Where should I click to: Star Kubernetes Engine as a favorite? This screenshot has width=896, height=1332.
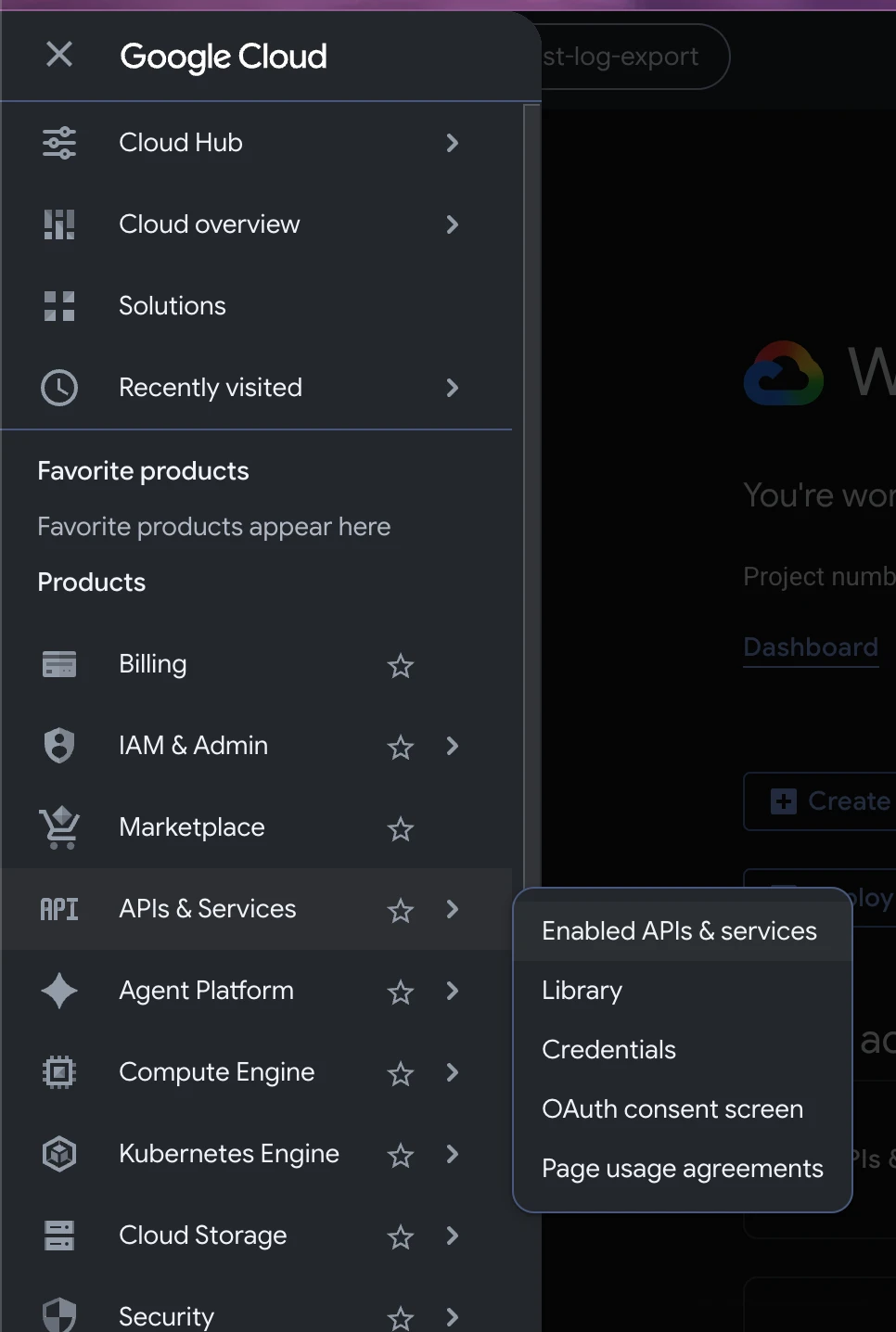tap(401, 1156)
